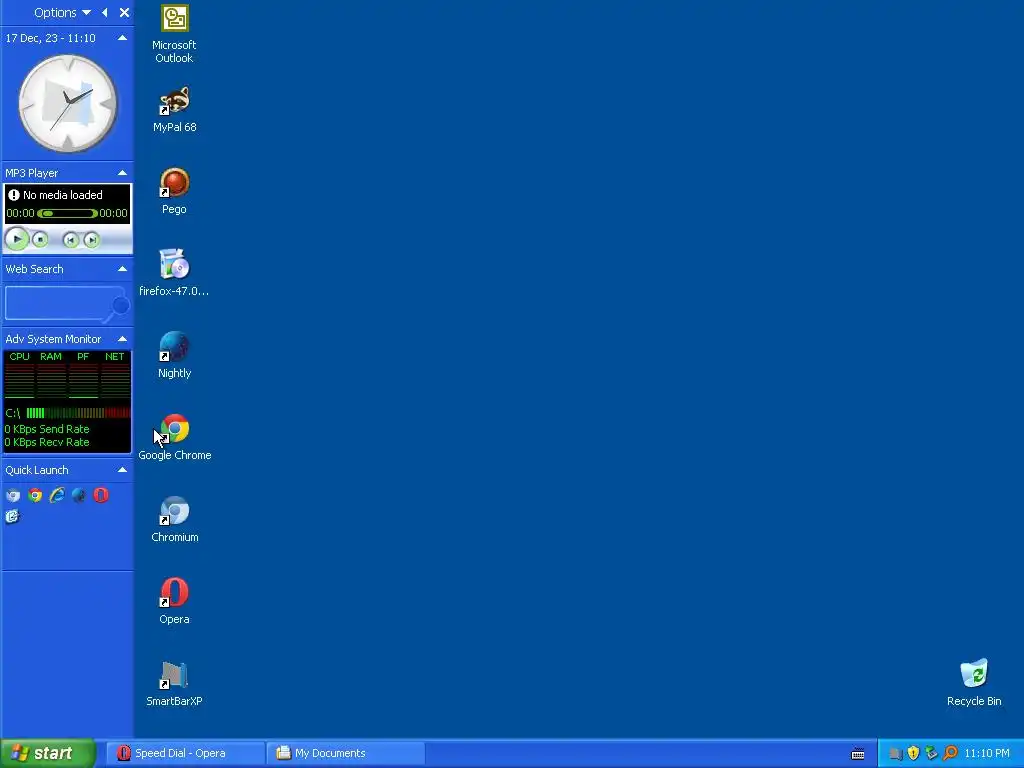Launch Opera from Quick Launch panel
1024x768 pixels.
coord(101,495)
